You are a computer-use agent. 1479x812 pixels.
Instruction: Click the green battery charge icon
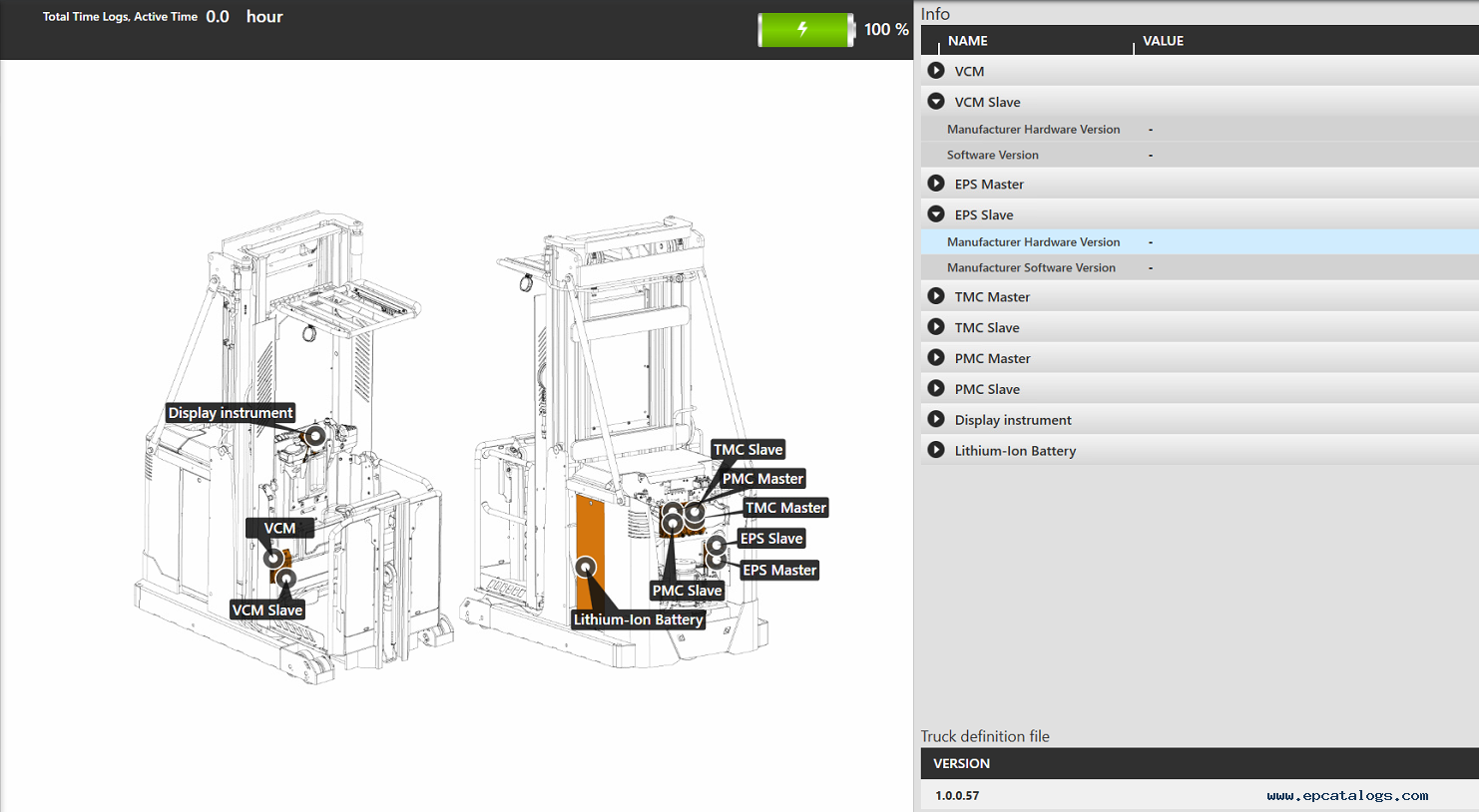point(804,30)
